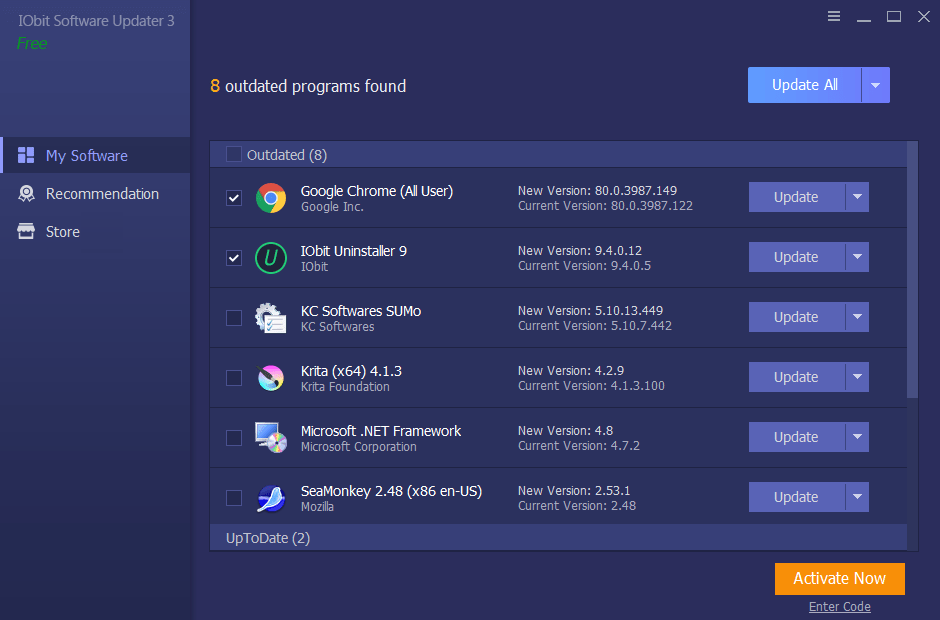Viewport: 940px width, 620px height.
Task: Click the Store shop icon
Action: coord(26,231)
